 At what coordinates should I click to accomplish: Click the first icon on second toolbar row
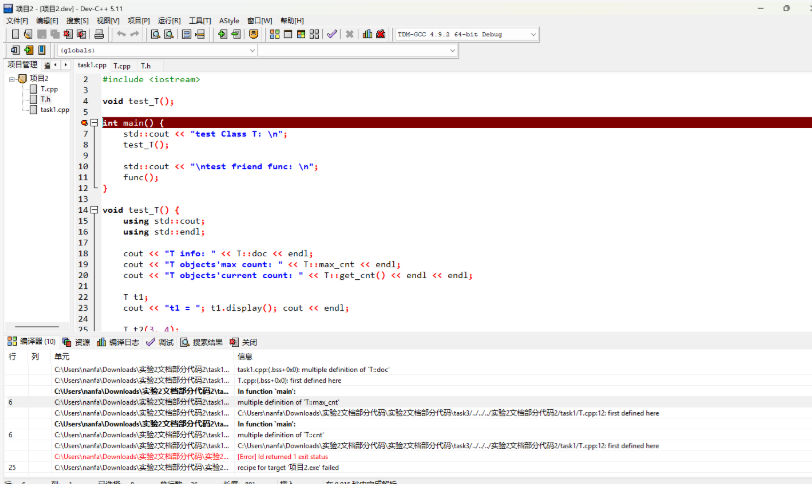click(x=15, y=50)
